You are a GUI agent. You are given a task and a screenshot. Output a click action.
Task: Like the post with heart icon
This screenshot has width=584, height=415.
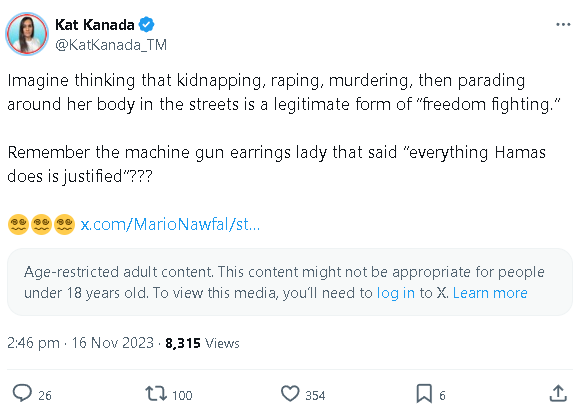pyautogui.click(x=290, y=394)
